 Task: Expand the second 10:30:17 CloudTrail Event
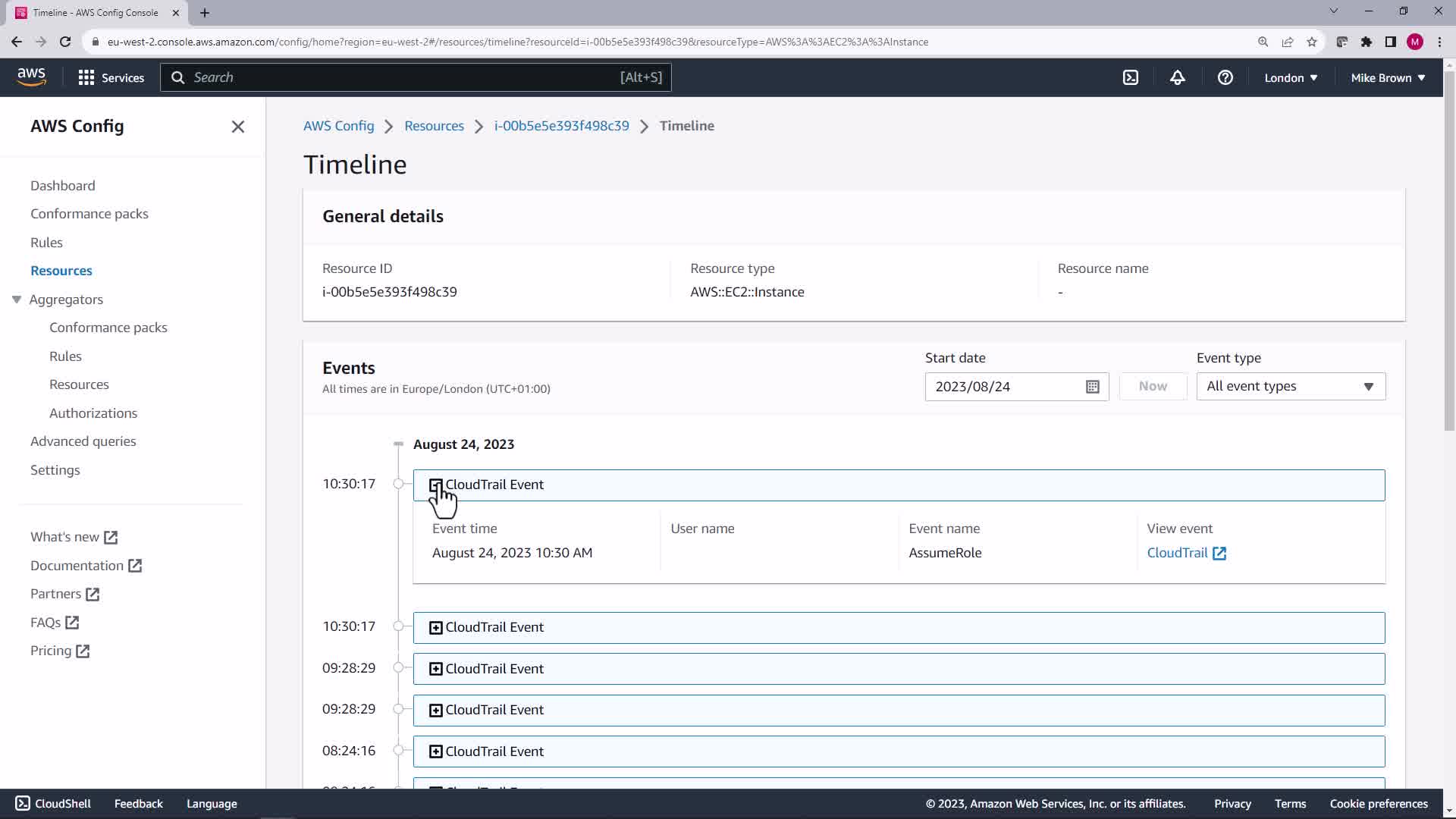(435, 628)
